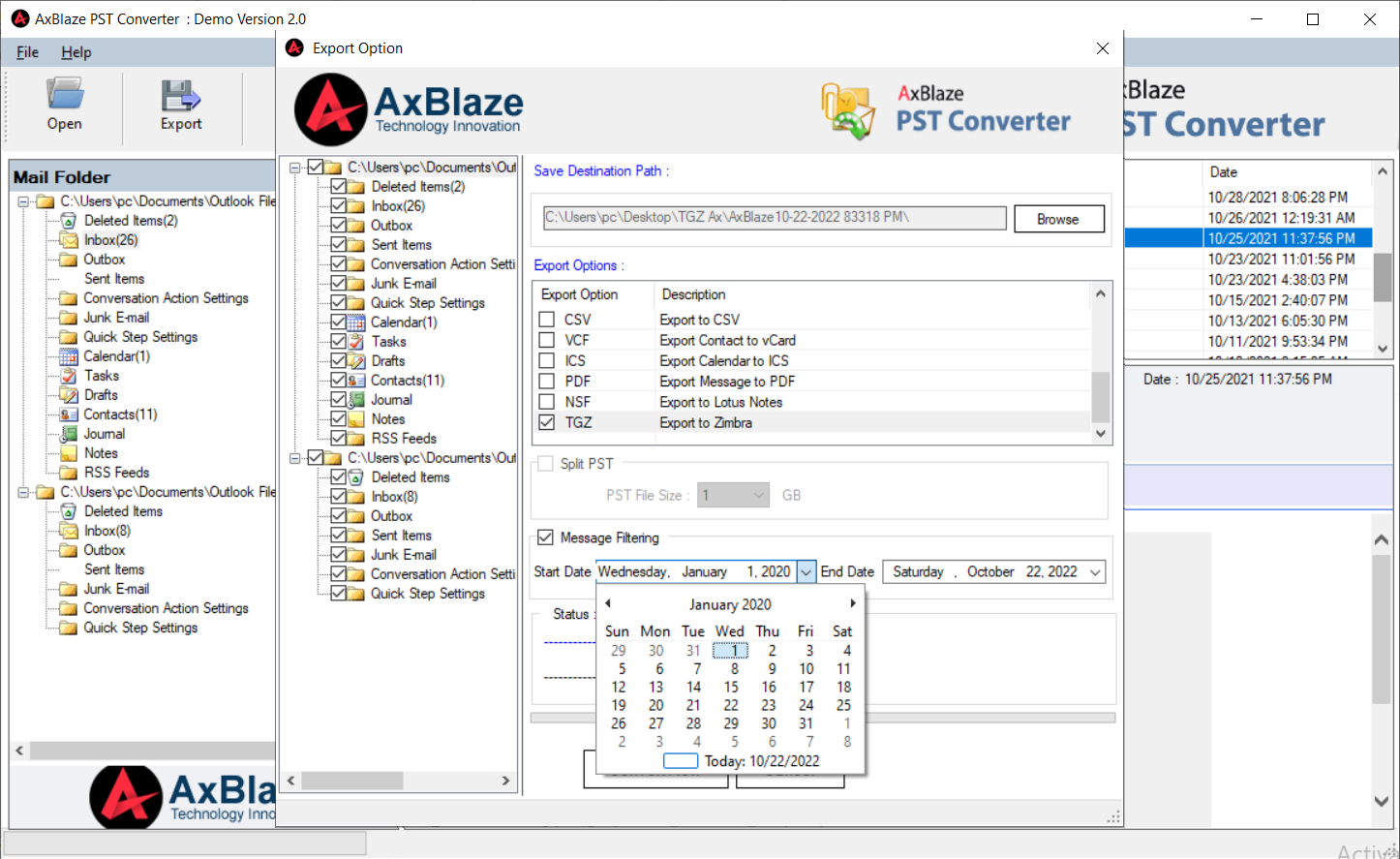Click Journal icon in export tree
The image size is (1400, 859).
pos(356,400)
